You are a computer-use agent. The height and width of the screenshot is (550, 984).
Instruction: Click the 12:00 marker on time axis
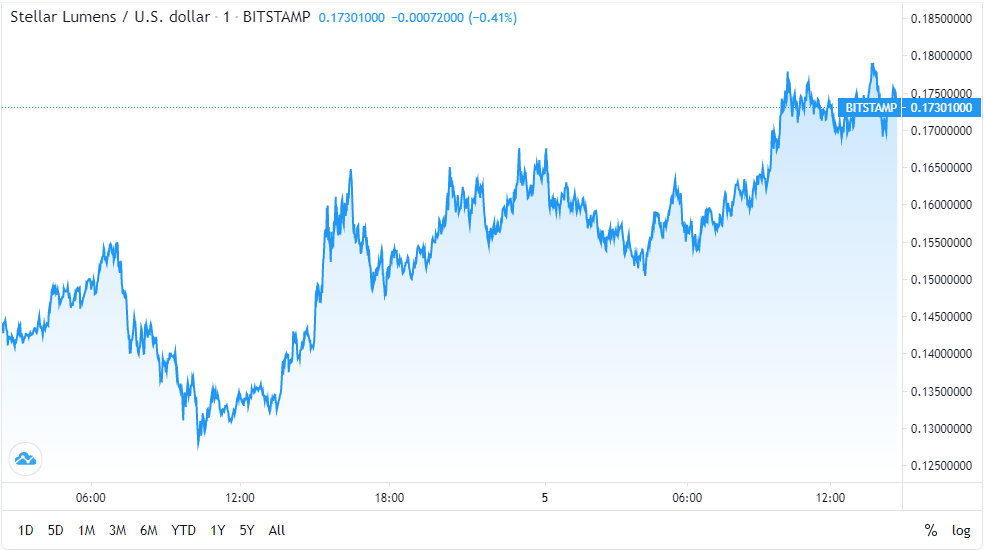tap(240, 497)
